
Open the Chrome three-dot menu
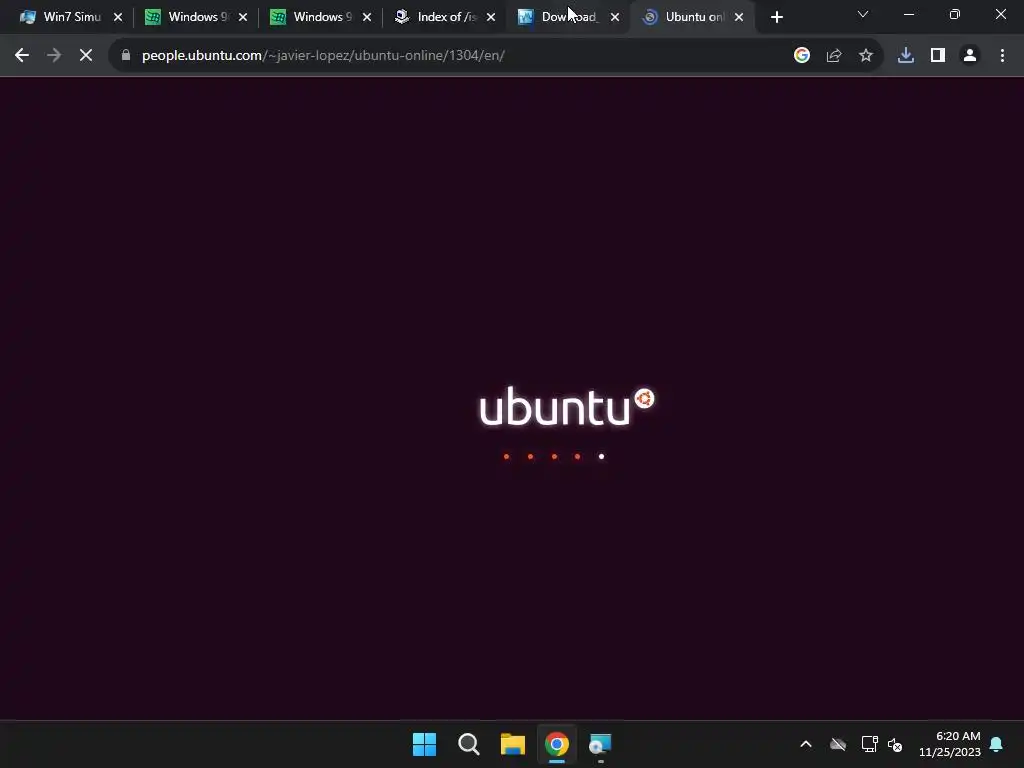click(1002, 56)
